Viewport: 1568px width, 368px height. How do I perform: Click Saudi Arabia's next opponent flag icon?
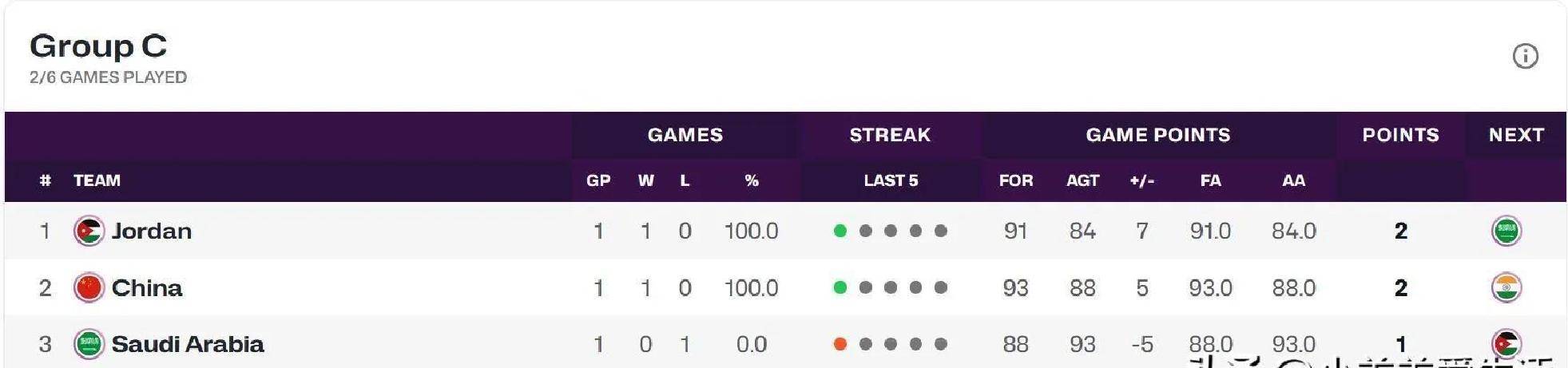tap(1506, 343)
